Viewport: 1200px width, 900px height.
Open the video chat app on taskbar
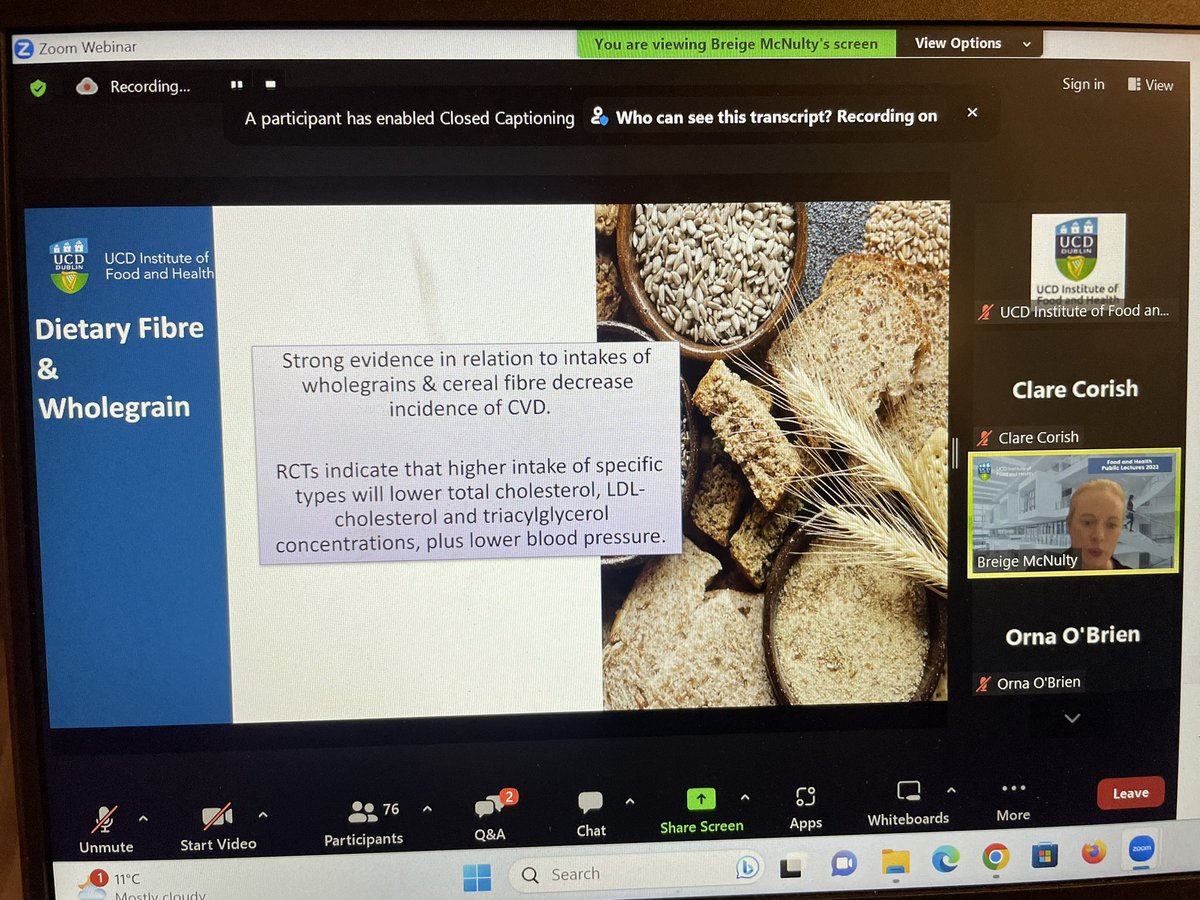point(843,863)
